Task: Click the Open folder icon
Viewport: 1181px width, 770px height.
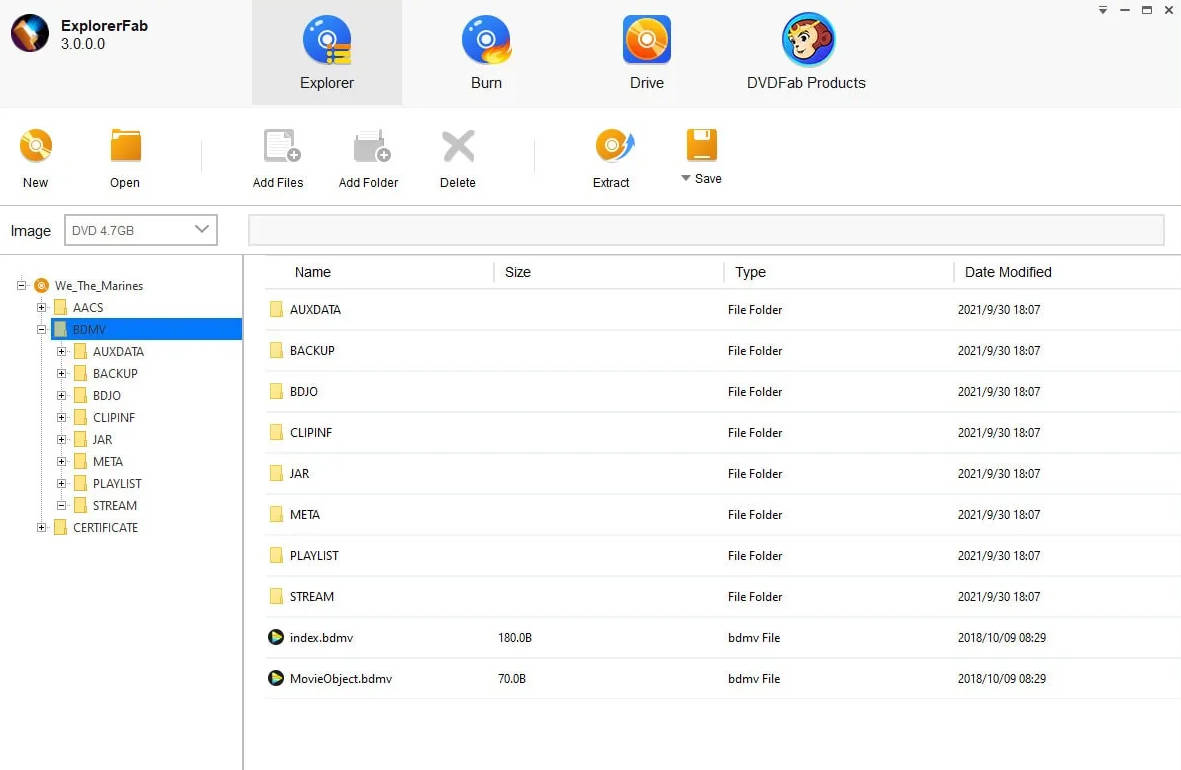Action: pos(125,147)
